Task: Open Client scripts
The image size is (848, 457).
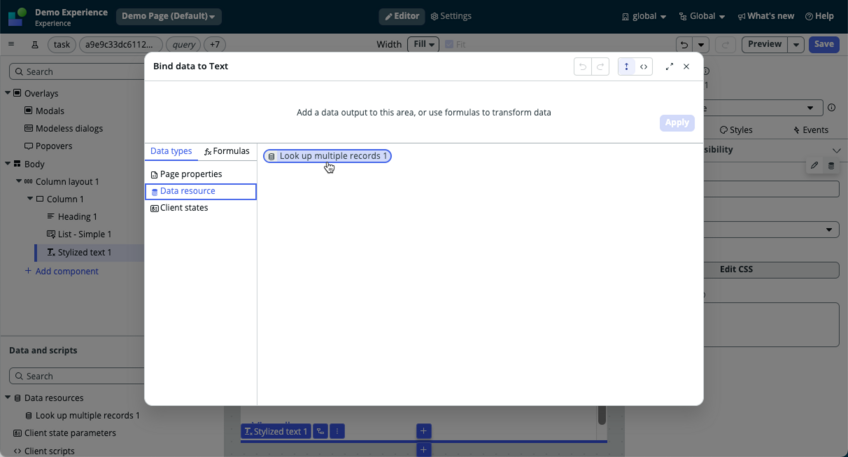Action: coord(44,451)
